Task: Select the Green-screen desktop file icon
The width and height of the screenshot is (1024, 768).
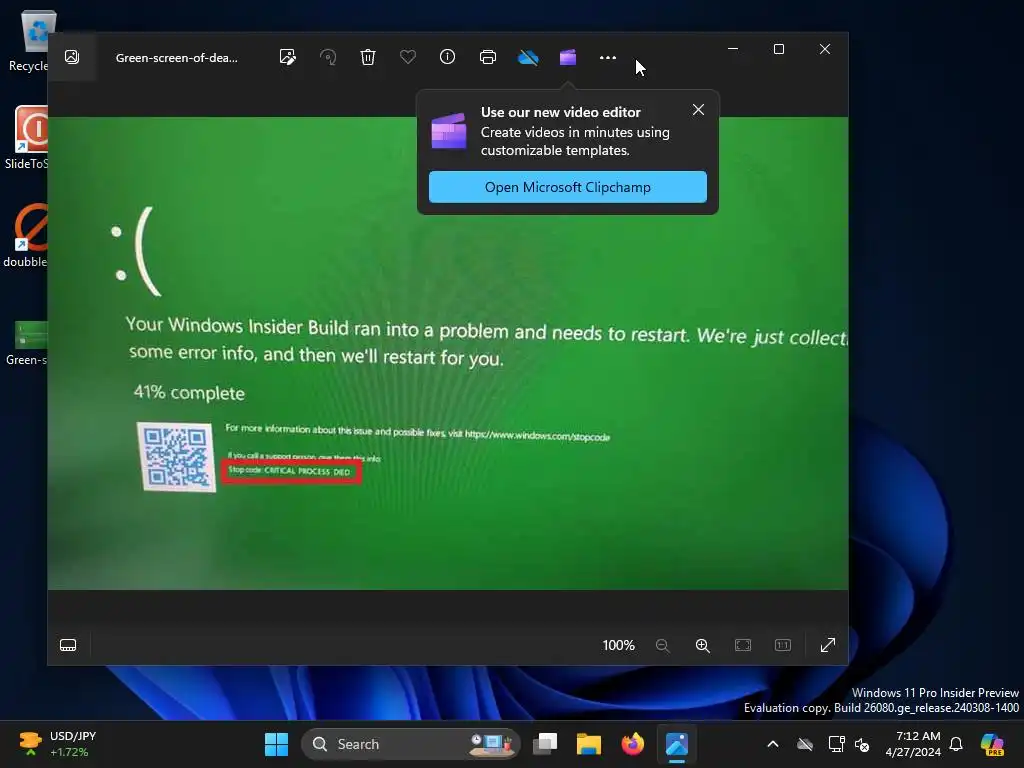Action: (27, 343)
